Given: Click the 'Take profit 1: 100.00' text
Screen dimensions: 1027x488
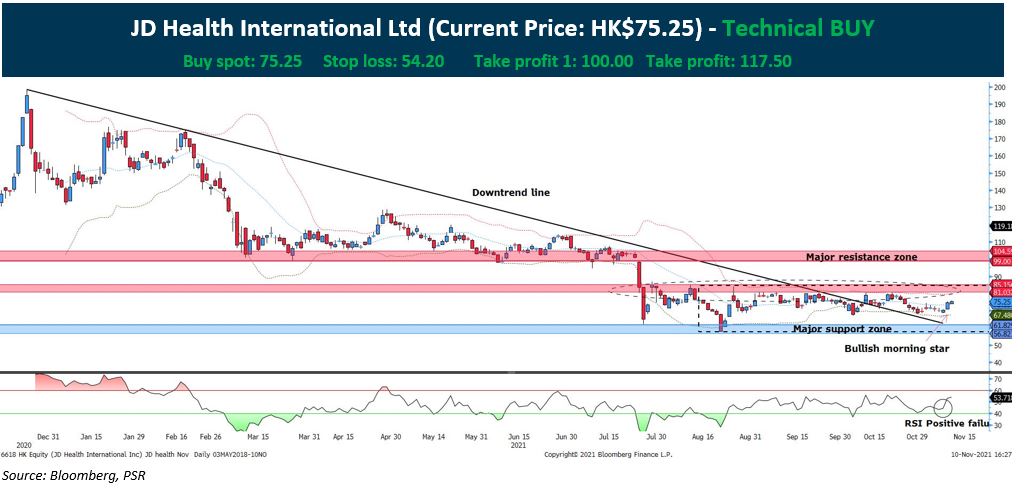Looking at the screenshot, I should tap(553, 62).
